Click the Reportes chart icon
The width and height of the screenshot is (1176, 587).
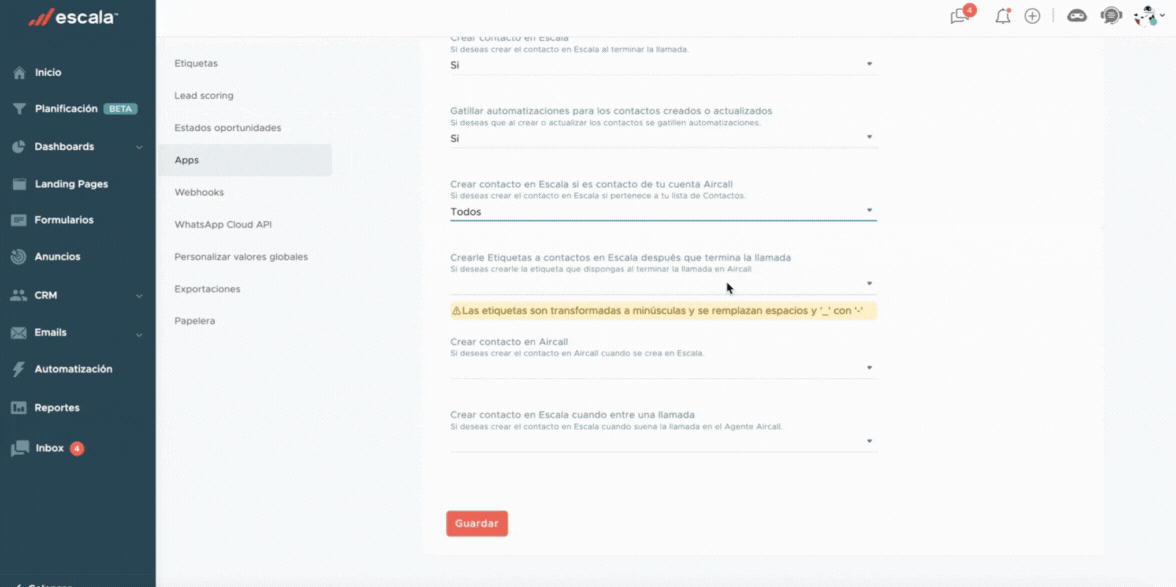coord(20,408)
